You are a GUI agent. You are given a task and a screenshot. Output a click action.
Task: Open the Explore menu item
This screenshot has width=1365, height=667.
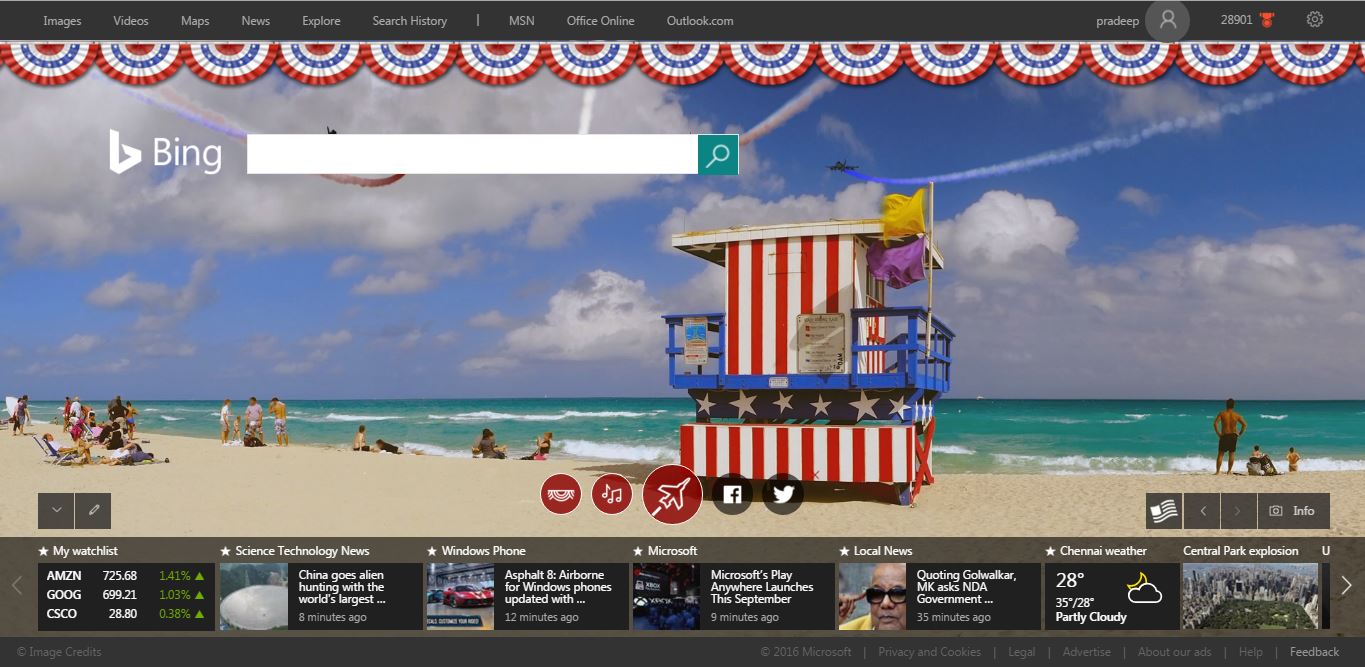[x=321, y=20]
